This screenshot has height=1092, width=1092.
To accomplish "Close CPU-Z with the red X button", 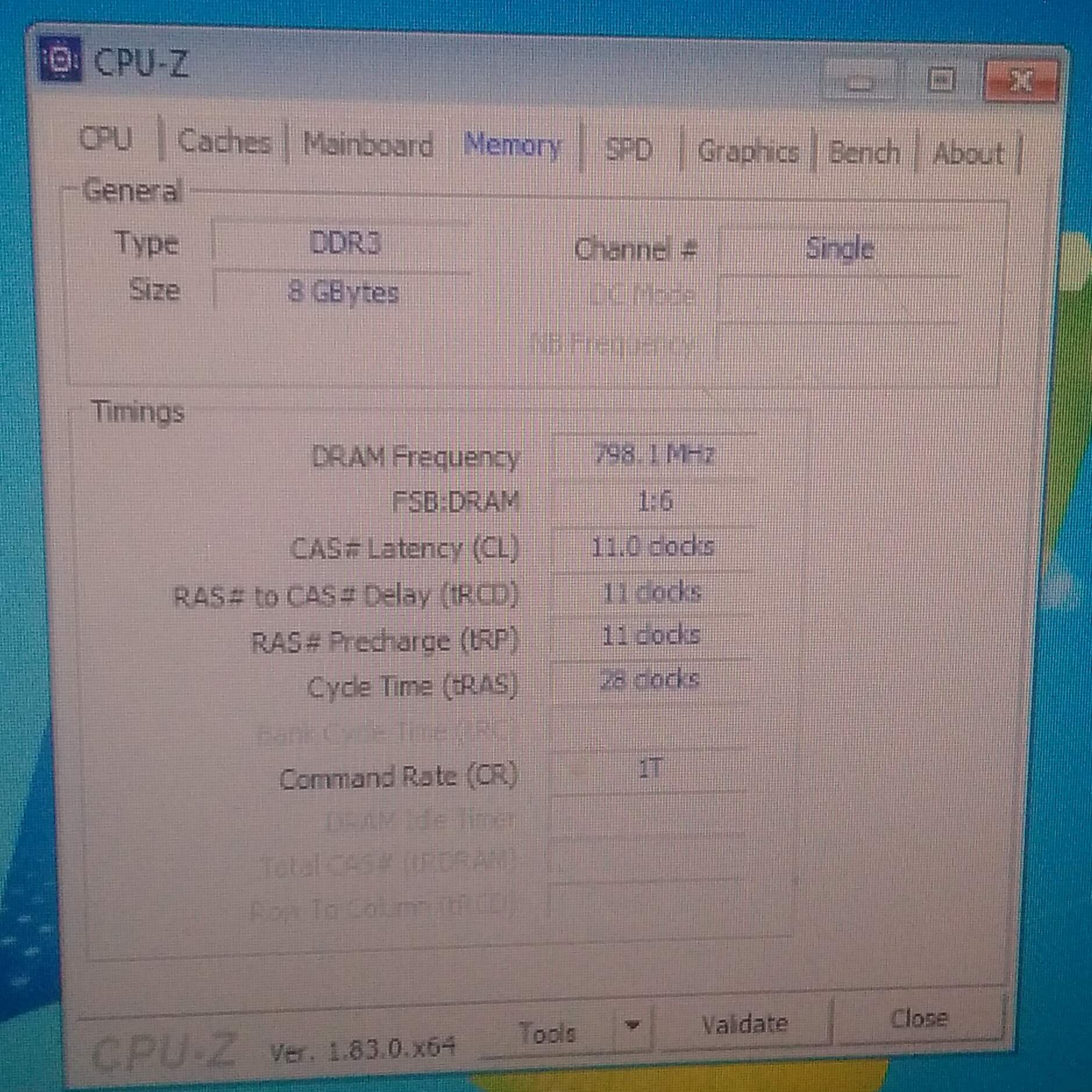I will pyautogui.click(x=1020, y=81).
